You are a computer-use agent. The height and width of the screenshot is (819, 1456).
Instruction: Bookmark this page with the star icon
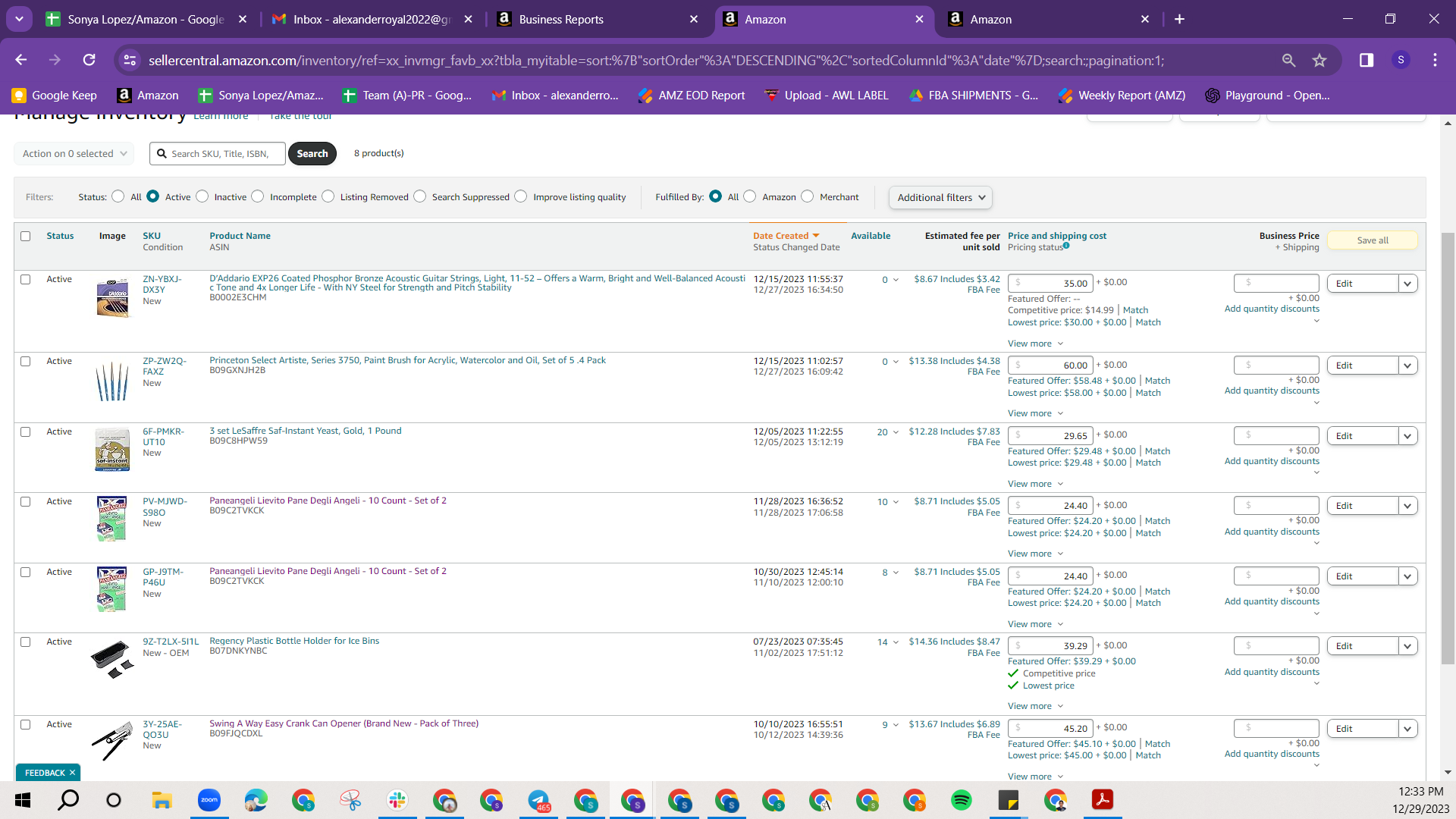(x=1319, y=60)
